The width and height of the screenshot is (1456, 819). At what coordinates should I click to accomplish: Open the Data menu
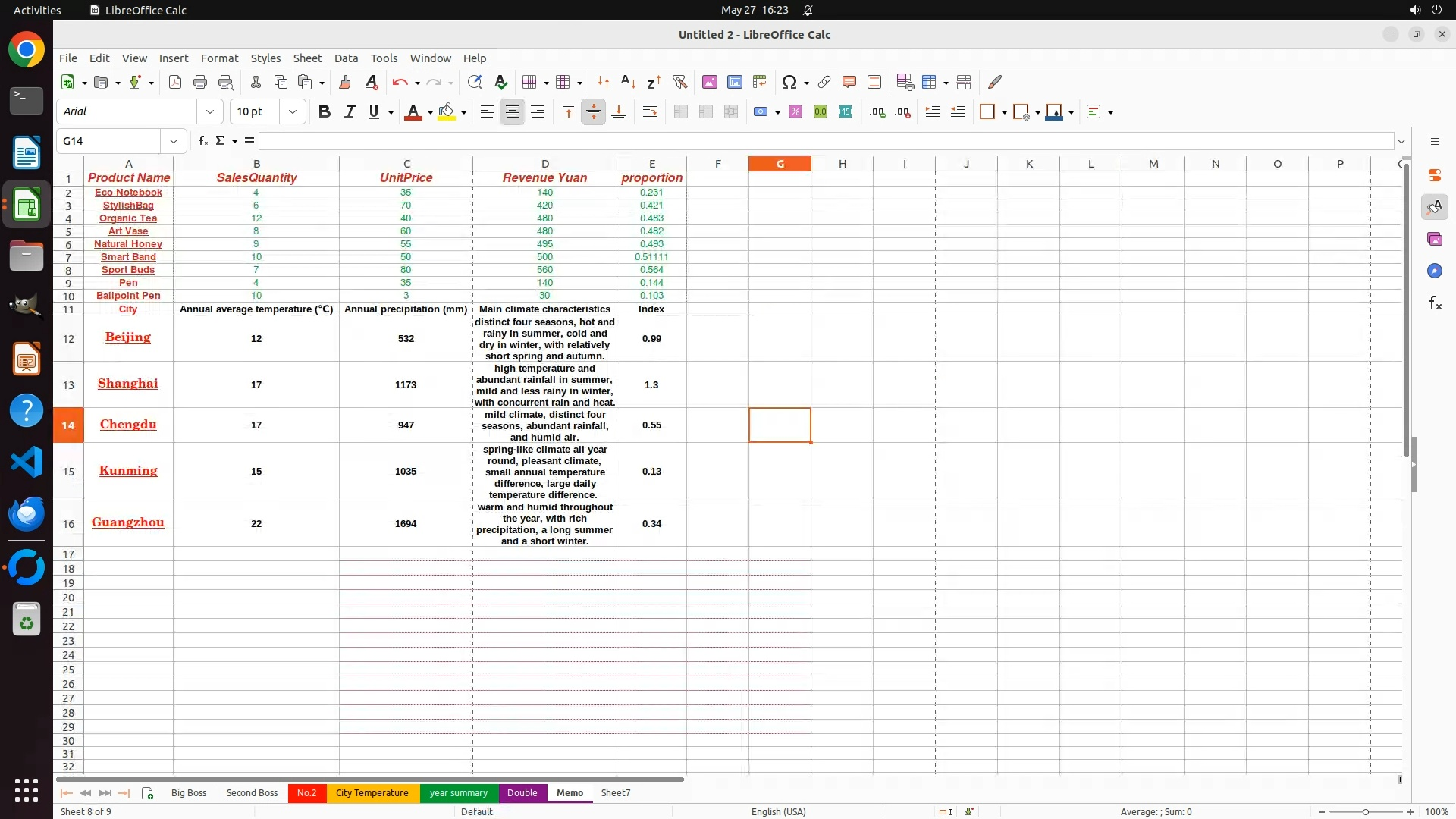point(346,58)
